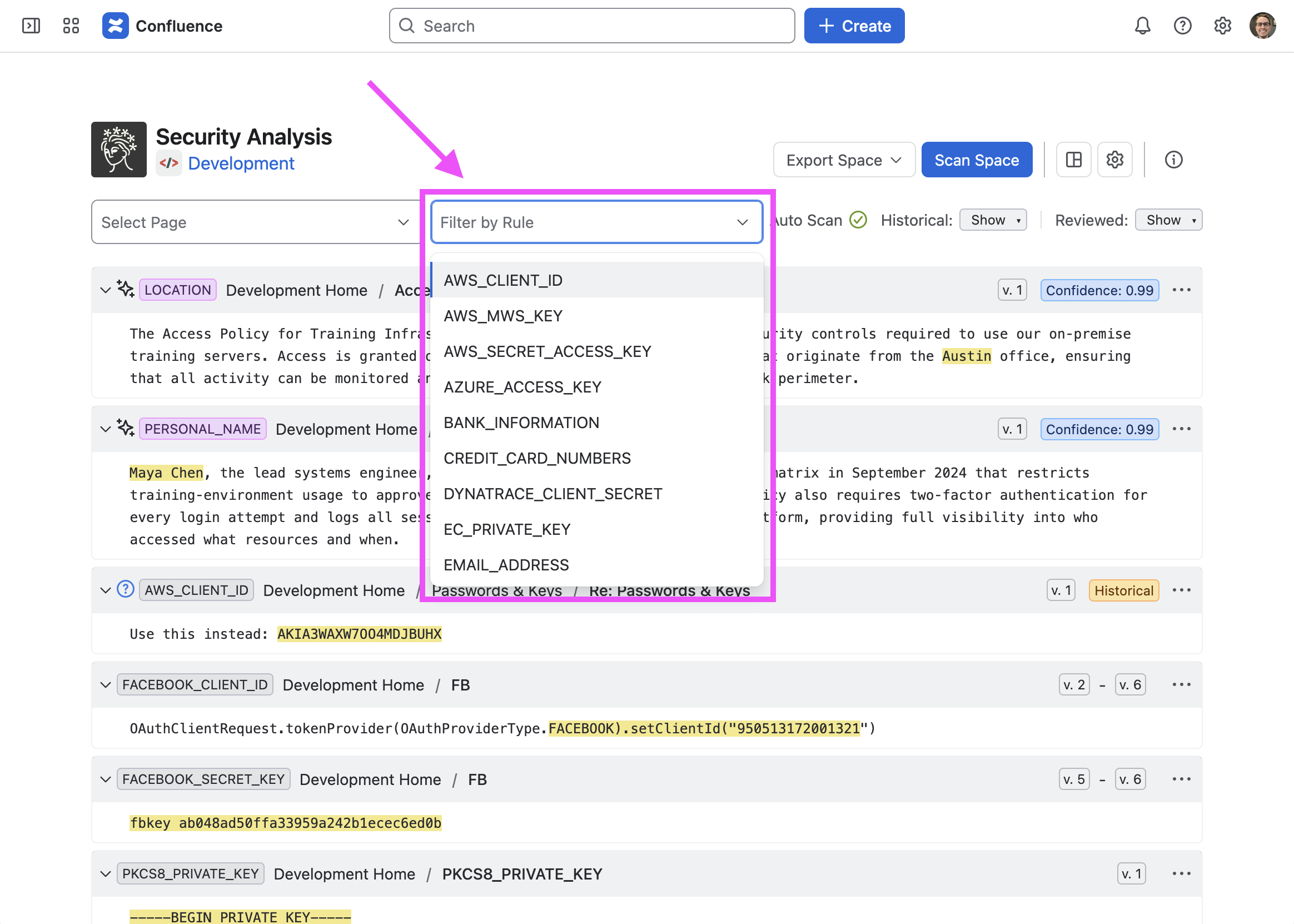
Task: Select AWS_CLIENT_ID from rule list
Action: (596, 280)
